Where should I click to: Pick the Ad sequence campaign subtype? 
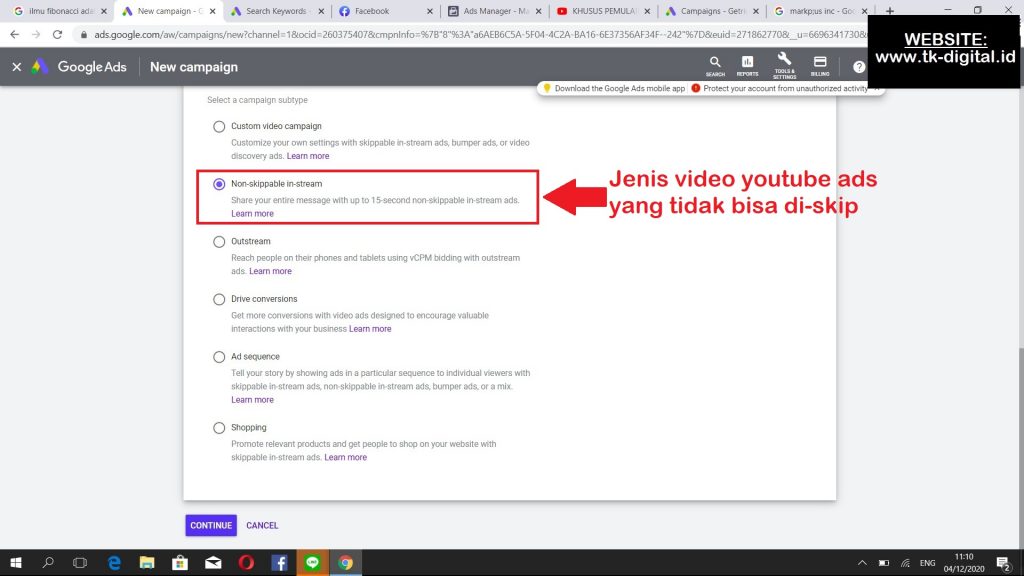pyautogui.click(x=219, y=357)
